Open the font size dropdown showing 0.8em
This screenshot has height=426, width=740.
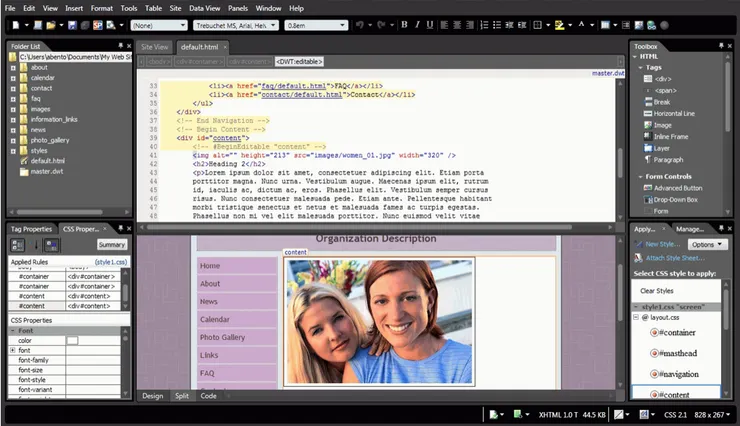point(316,25)
